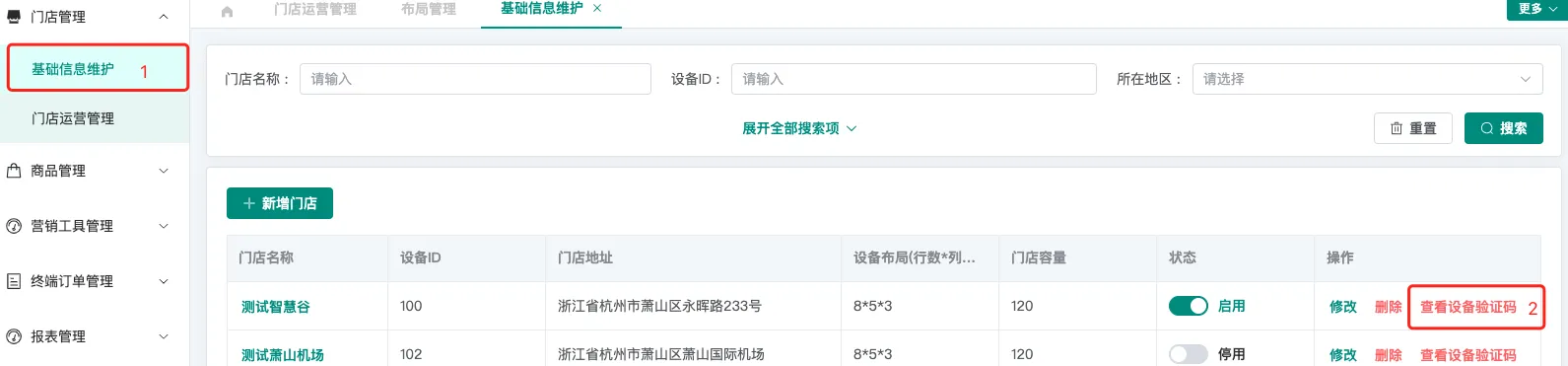
Task: Toggle the 启用 switch for 测试智慧谷
Action: click(x=1189, y=306)
